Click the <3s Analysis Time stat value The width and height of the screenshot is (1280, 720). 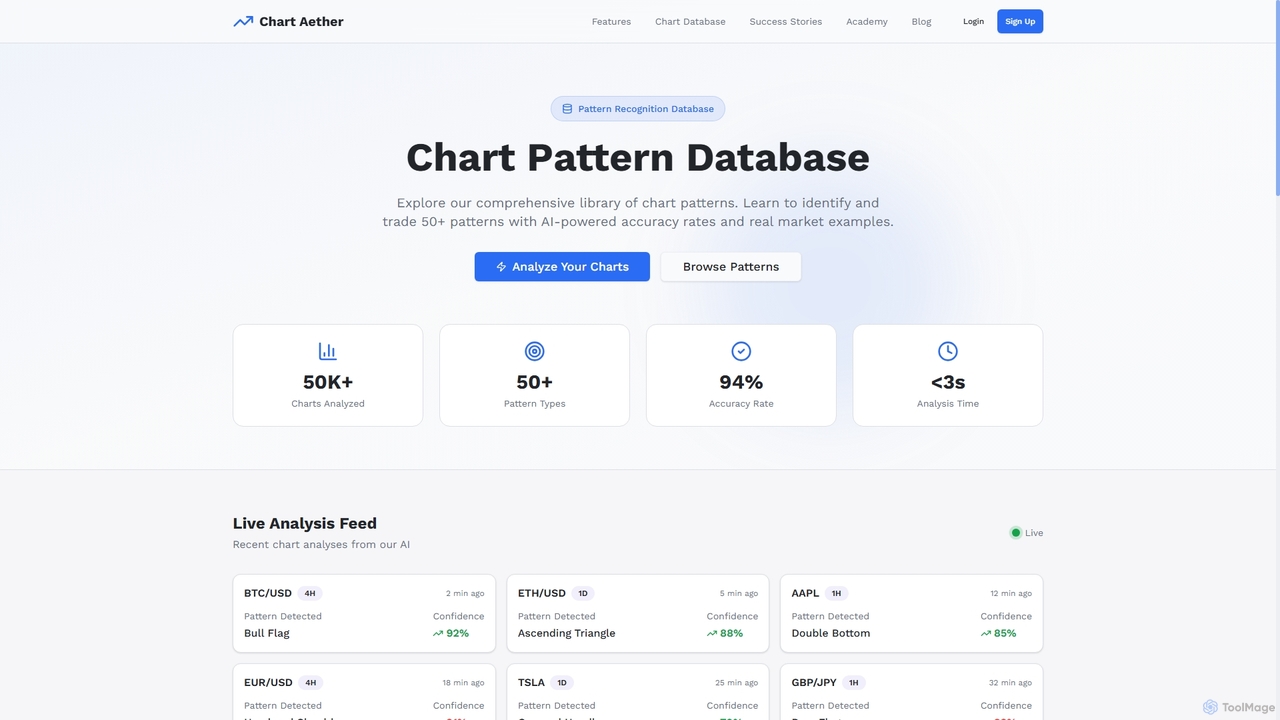[x=948, y=382]
